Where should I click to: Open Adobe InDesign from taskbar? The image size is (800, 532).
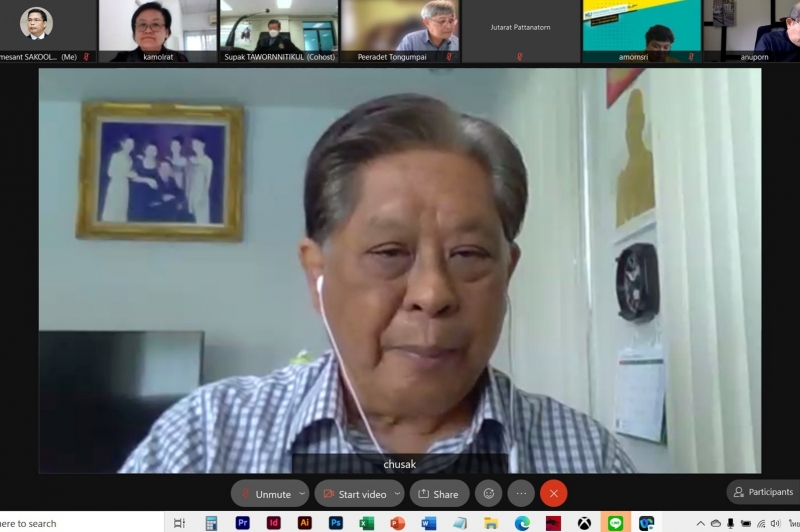[x=273, y=523]
